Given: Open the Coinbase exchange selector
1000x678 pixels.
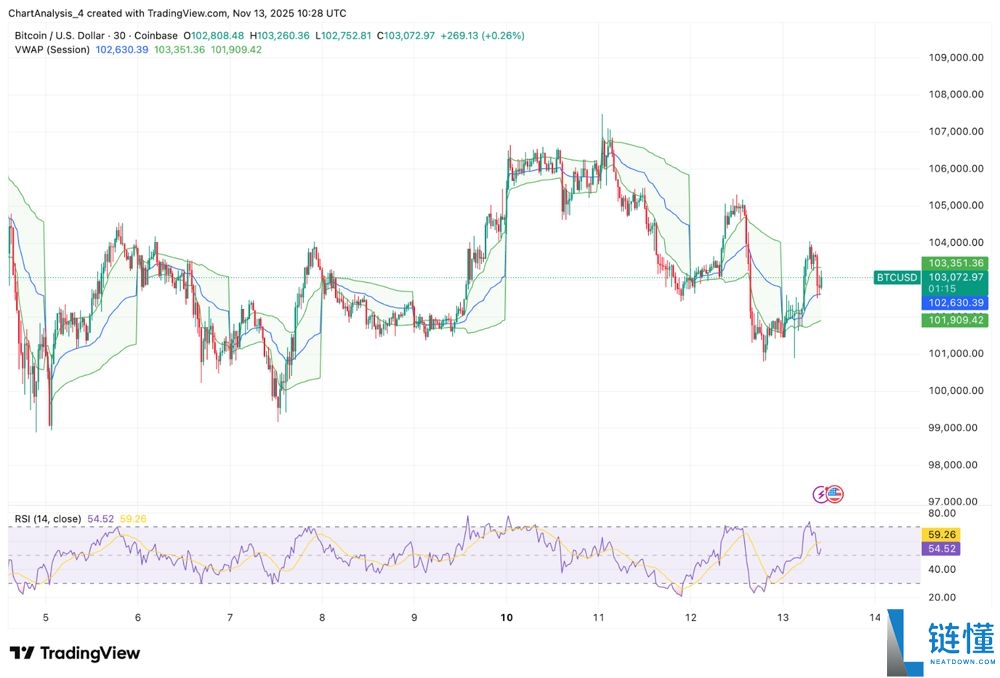Looking at the screenshot, I should [156, 35].
